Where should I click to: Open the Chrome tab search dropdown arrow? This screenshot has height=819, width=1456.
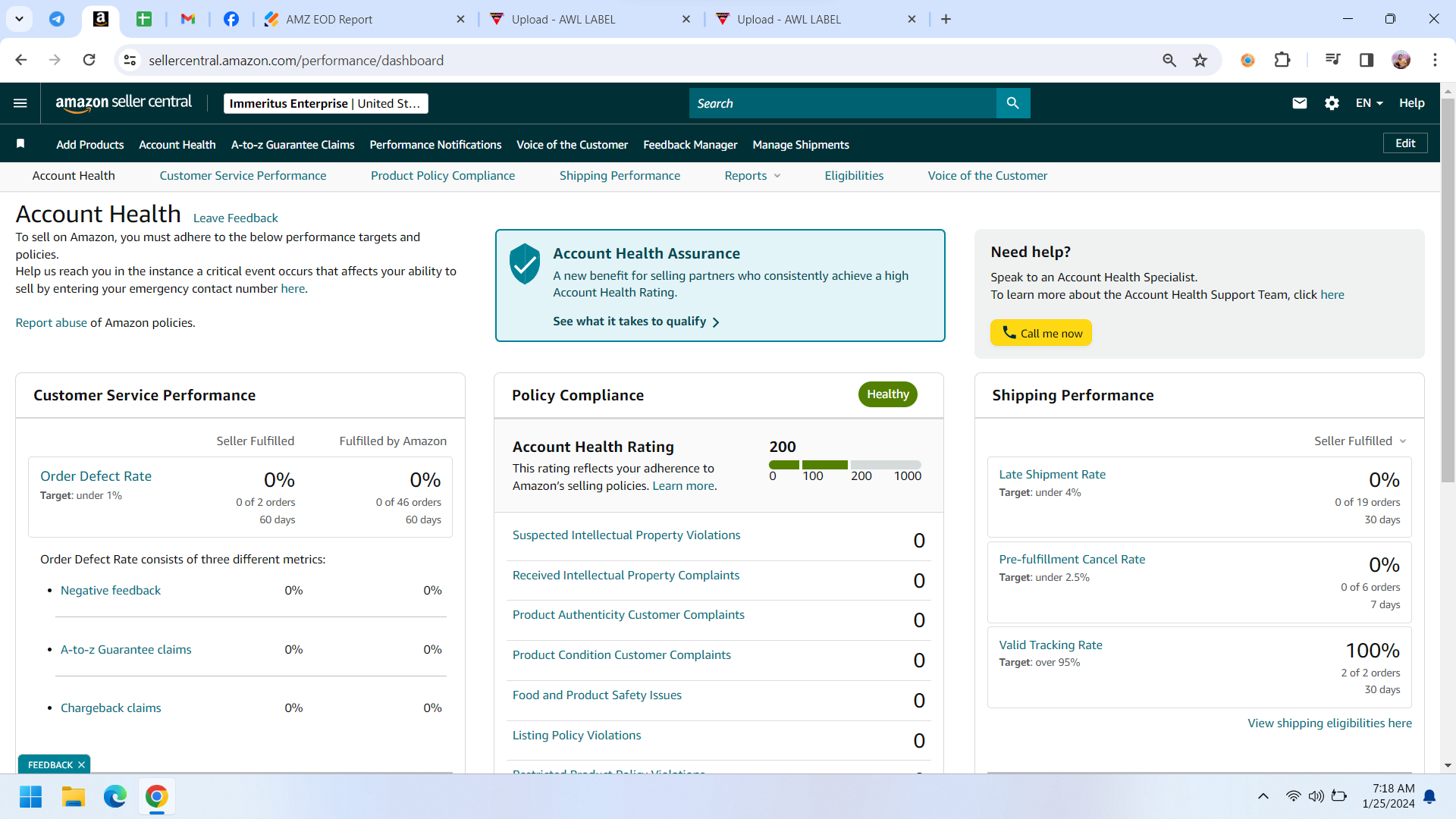(x=19, y=19)
